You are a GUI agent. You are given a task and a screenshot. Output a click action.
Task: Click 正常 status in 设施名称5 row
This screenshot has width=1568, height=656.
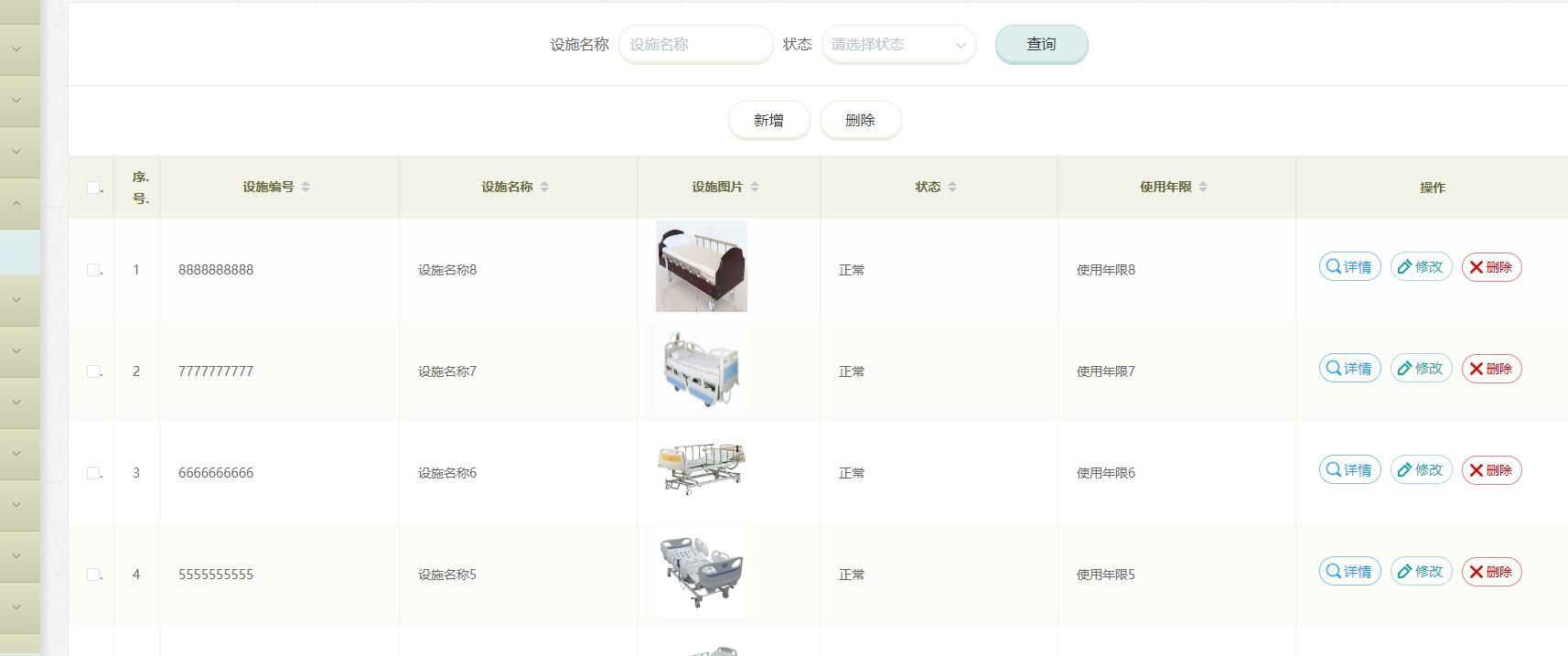pyautogui.click(x=852, y=575)
